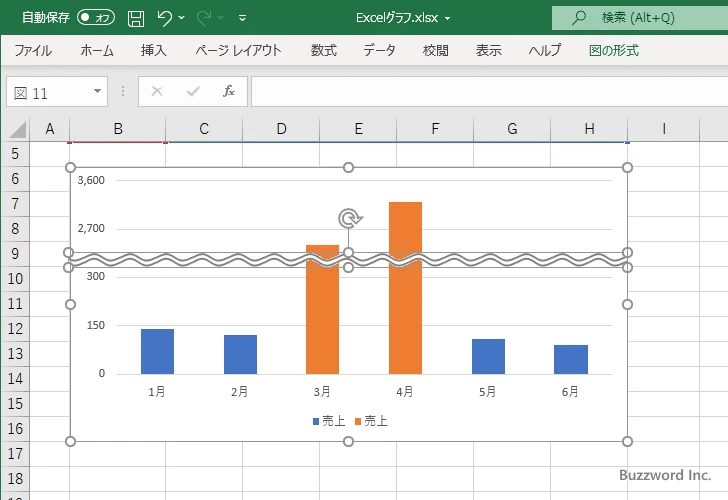Open the 校閲 tab
This screenshot has width=728, height=500.
tap(436, 50)
